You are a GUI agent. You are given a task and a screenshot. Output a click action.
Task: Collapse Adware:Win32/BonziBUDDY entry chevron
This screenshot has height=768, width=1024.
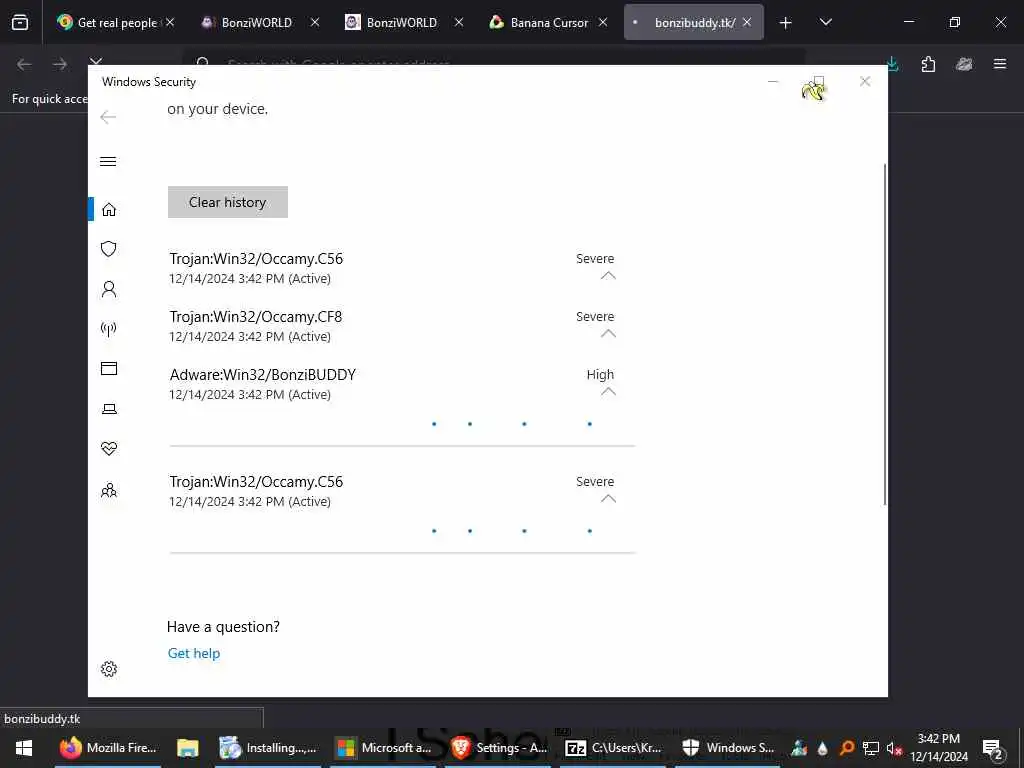(x=608, y=392)
